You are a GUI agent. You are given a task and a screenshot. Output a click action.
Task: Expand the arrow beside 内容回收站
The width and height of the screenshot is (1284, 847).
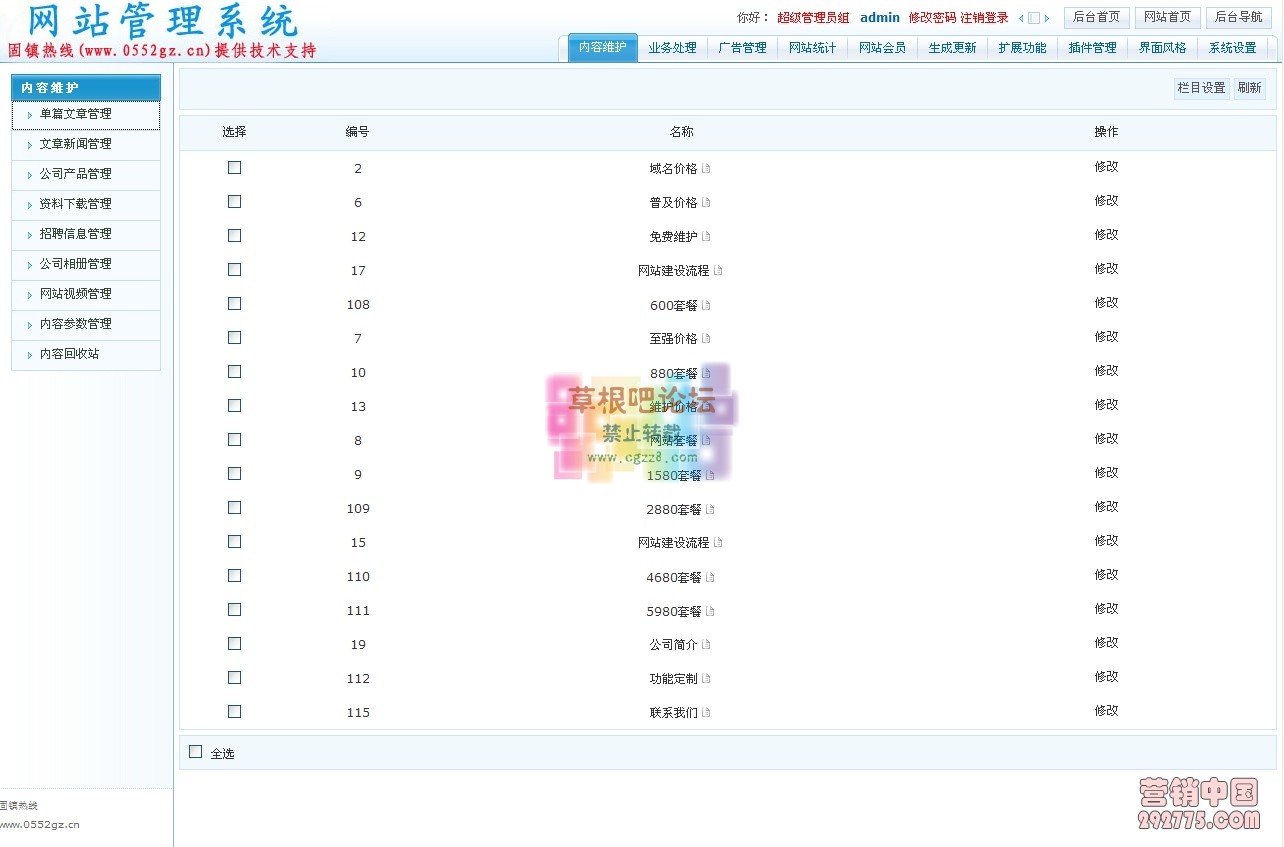click(x=30, y=355)
